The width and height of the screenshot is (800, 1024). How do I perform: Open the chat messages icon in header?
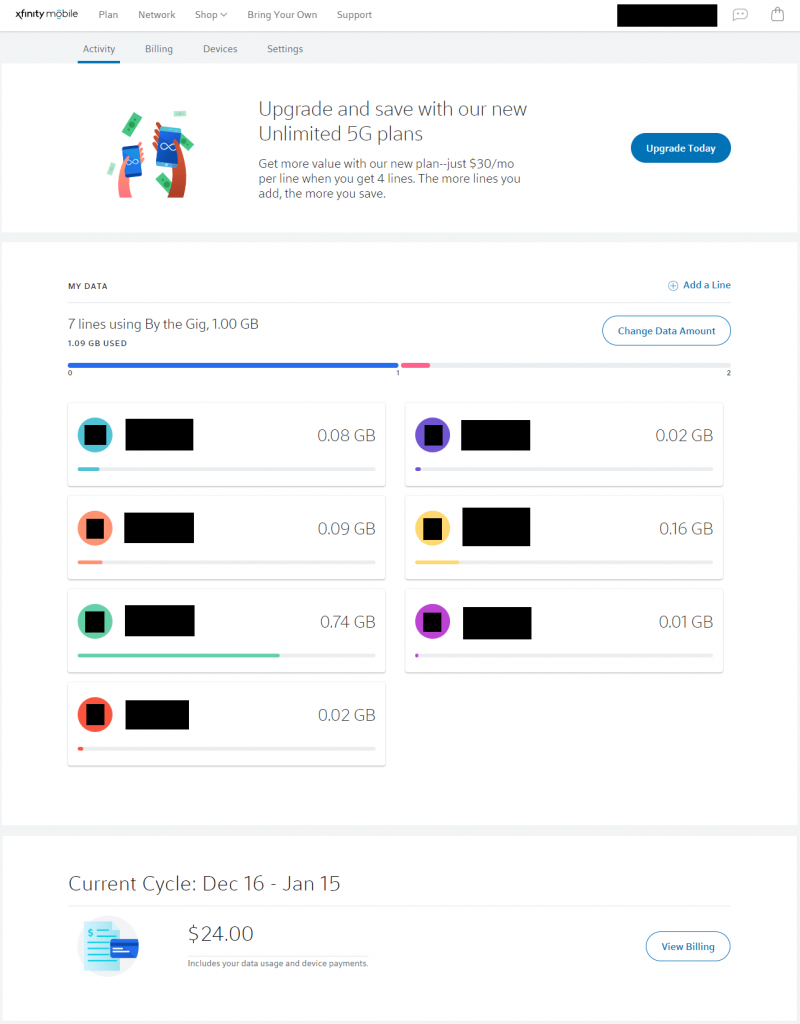coord(739,14)
